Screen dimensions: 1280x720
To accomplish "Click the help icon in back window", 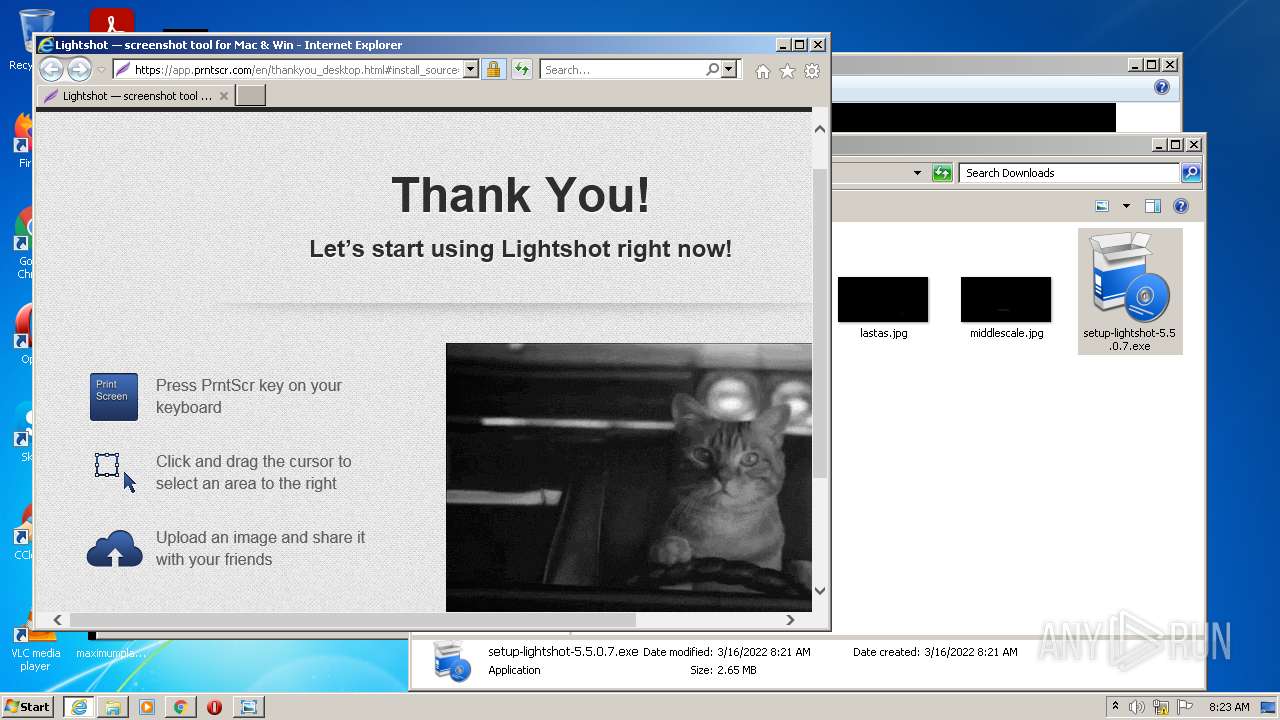I will pyautogui.click(x=1161, y=87).
